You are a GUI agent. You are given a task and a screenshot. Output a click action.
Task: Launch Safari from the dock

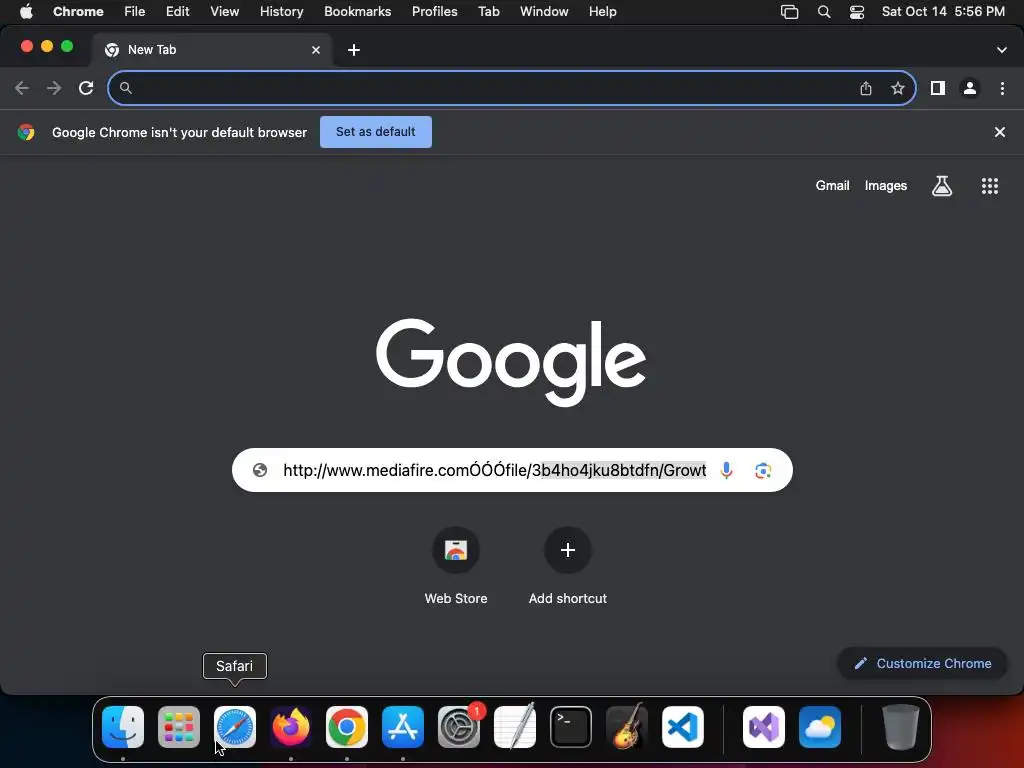[235, 727]
